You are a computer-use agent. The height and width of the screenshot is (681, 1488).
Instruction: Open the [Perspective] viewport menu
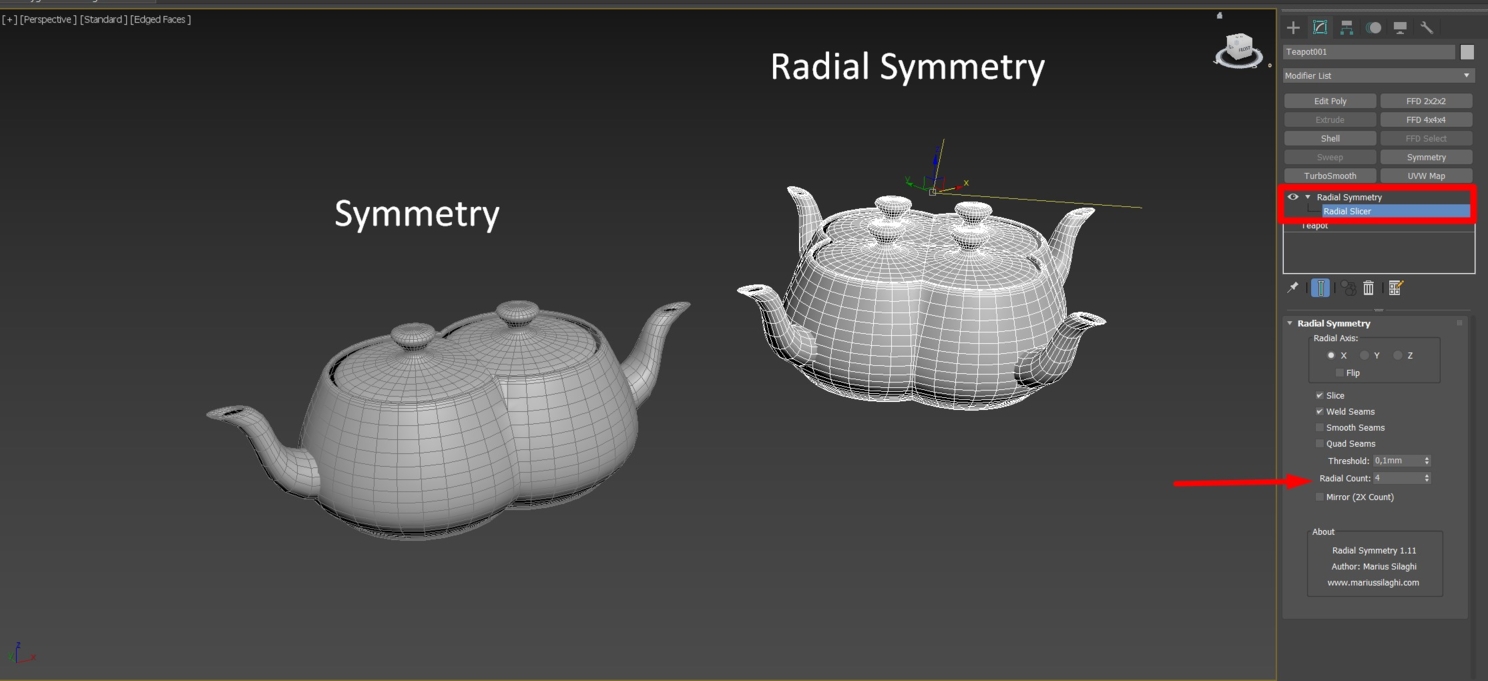[x=48, y=20]
